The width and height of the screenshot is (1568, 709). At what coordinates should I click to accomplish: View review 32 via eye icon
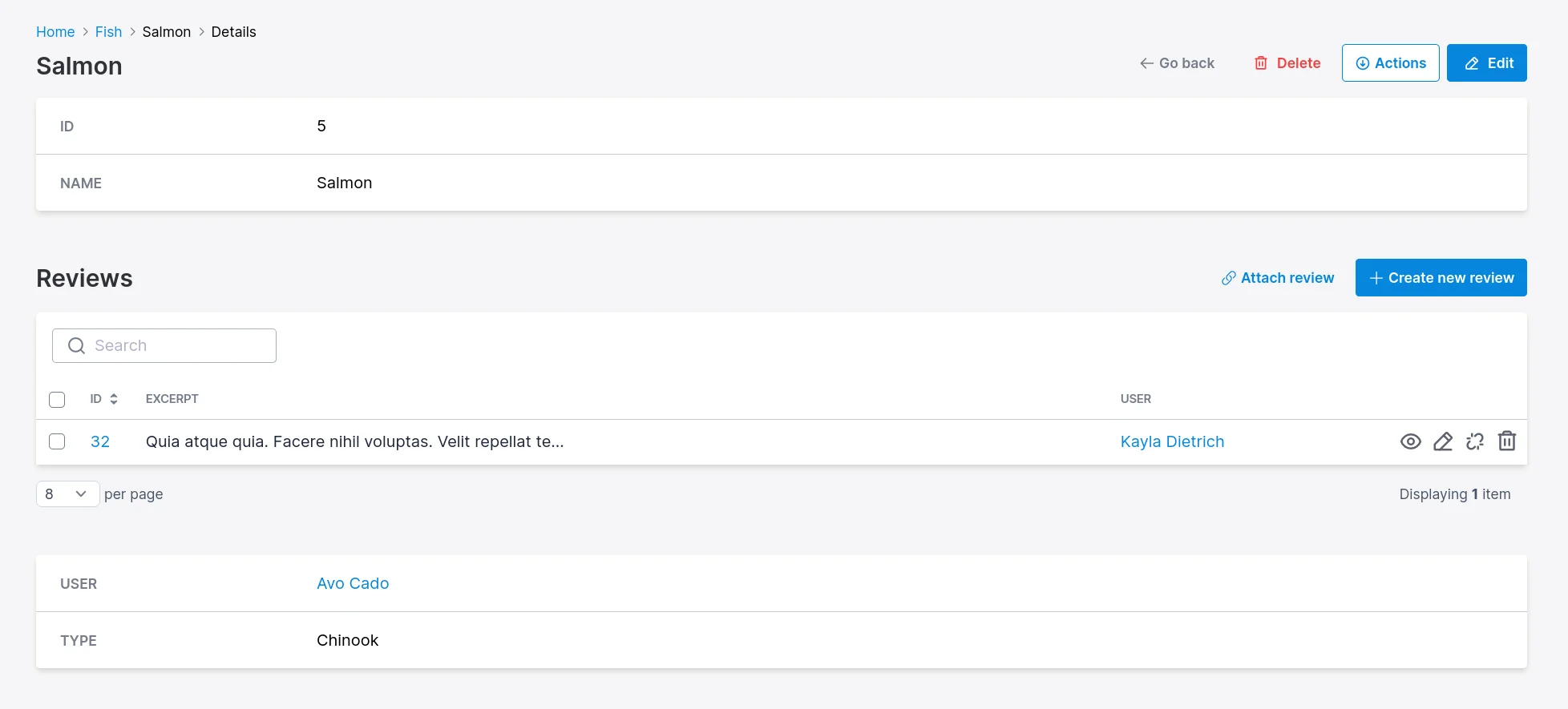coord(1410,441)
